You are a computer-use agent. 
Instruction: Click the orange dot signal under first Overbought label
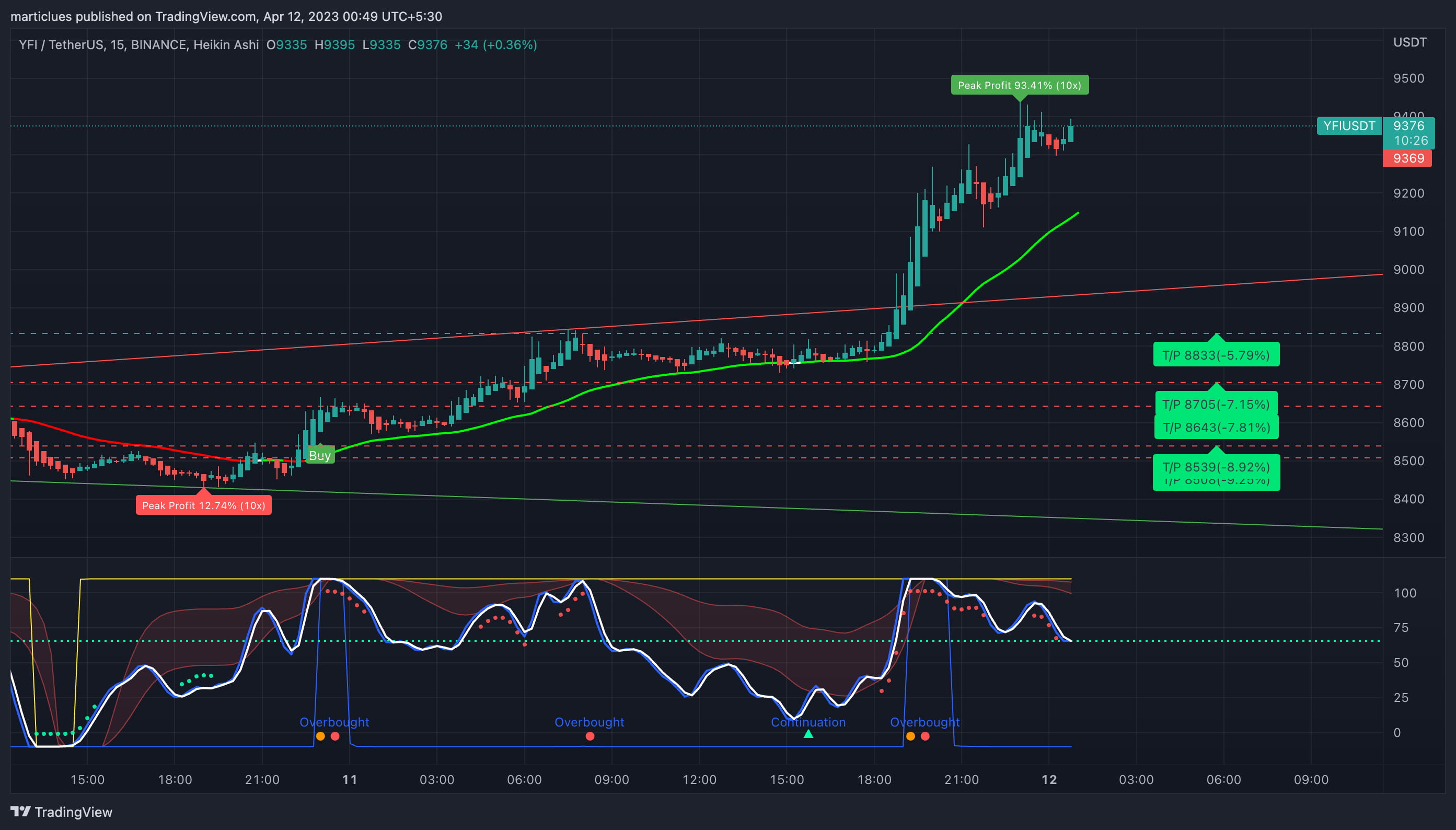point(321,736)
